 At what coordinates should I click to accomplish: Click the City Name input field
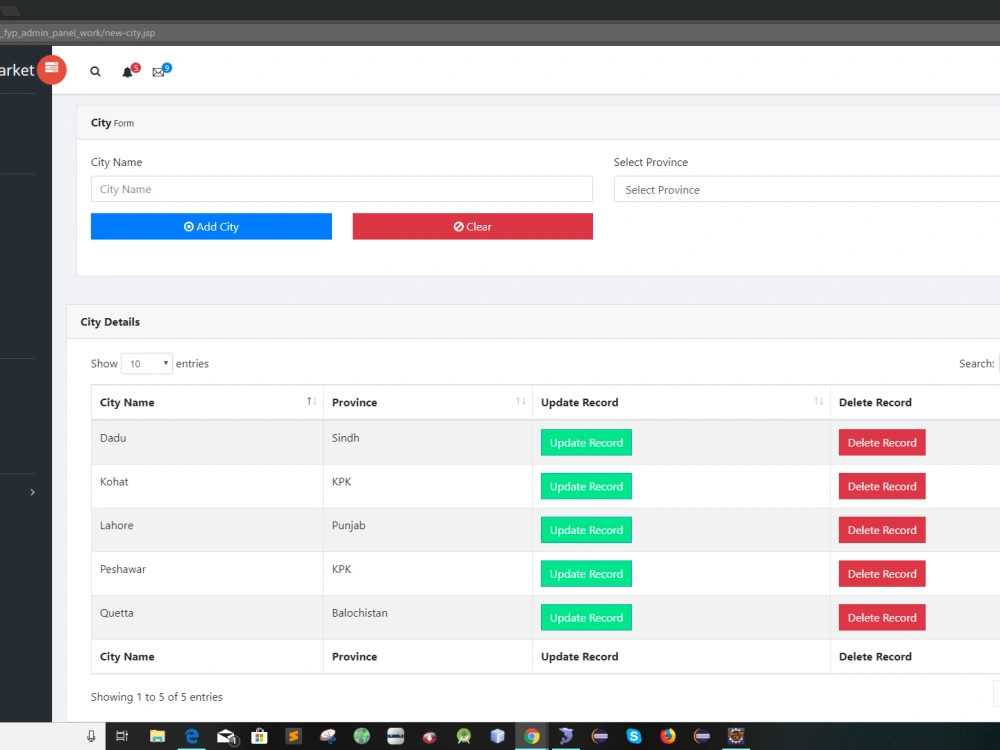click(341, 189)
